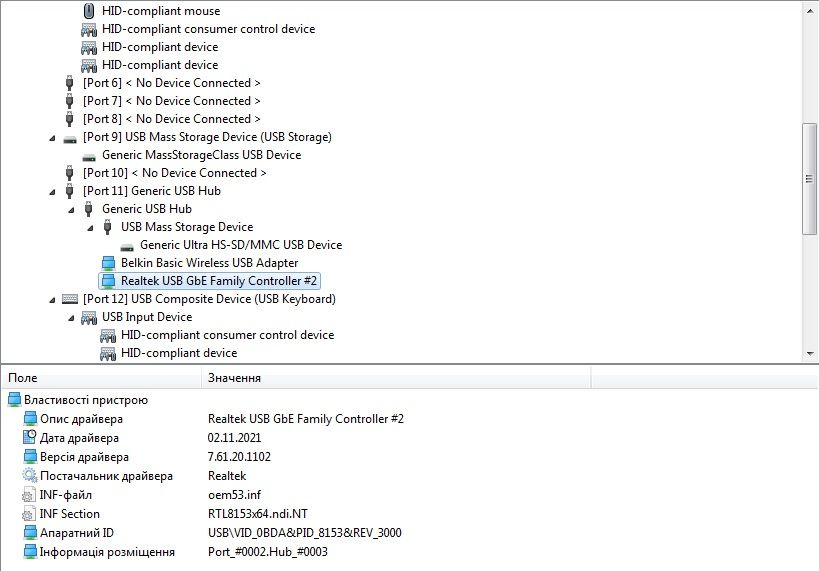819x571 pixels.
Task: Click the driver date value 02.11.2021
Action: [x=234, y=438]
